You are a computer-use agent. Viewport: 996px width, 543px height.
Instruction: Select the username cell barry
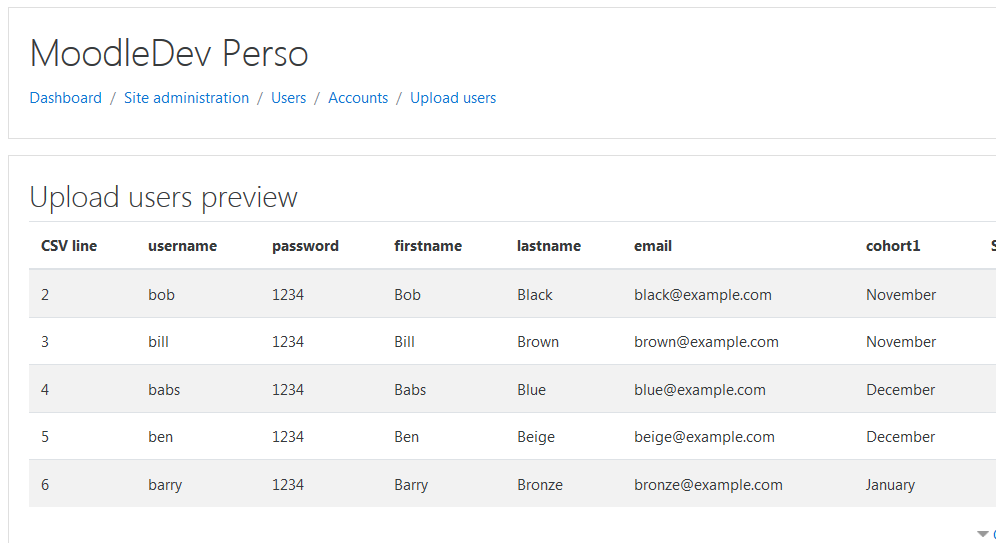(165, 485)
